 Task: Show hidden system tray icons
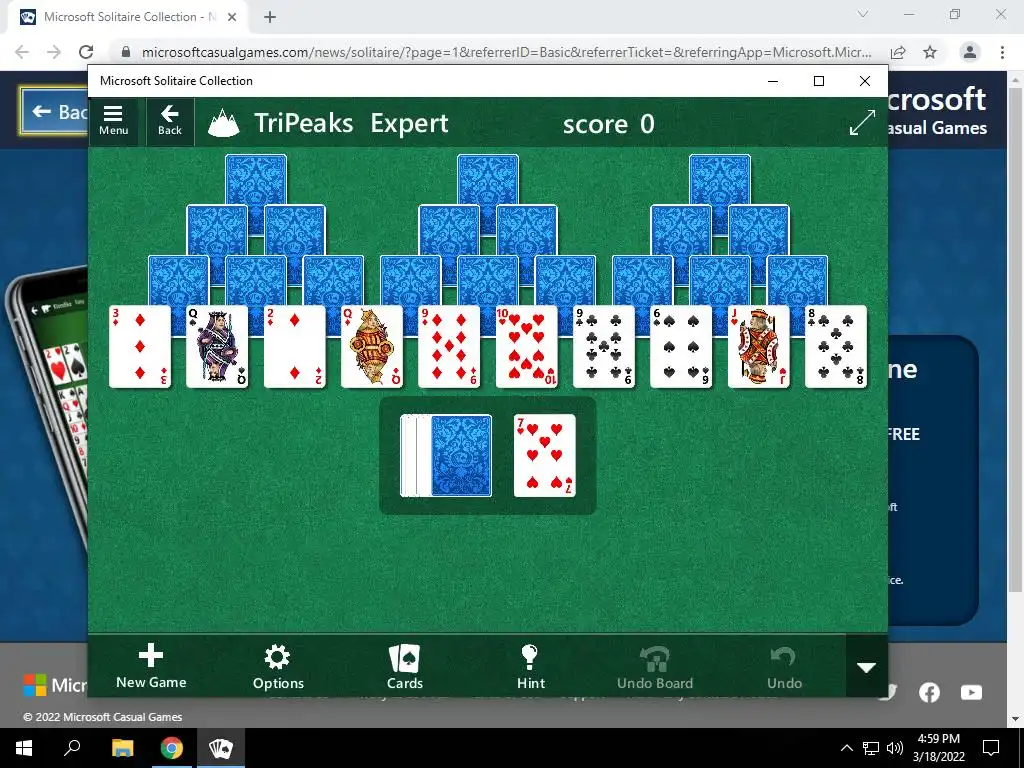tap(846, 748)
